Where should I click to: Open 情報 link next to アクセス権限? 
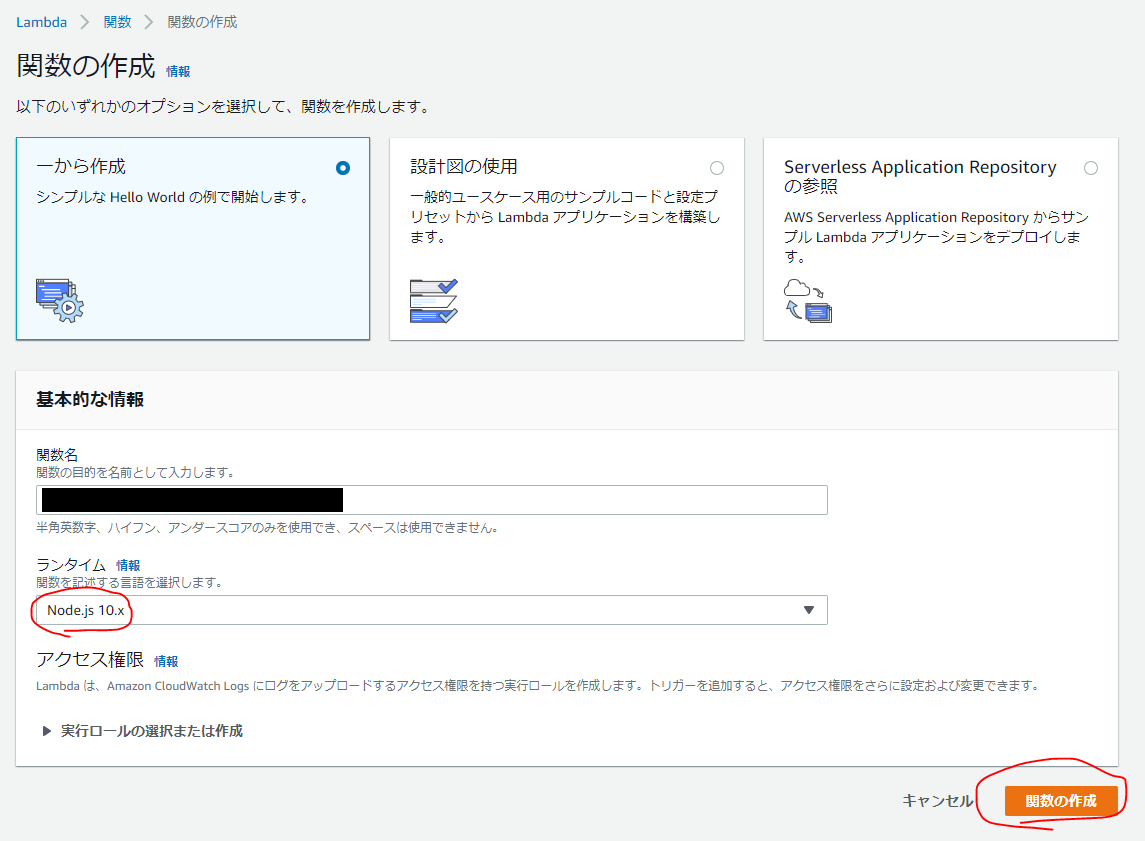166,661
